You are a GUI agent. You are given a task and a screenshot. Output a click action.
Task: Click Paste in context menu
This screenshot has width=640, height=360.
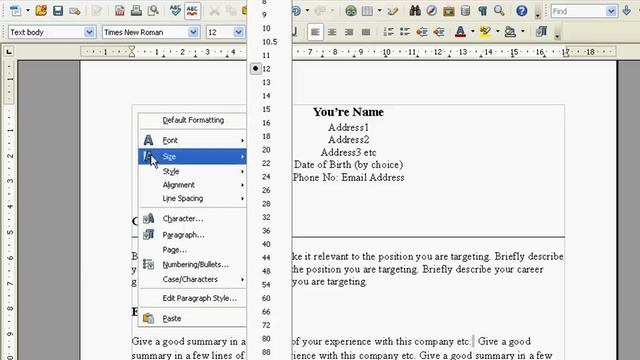point(193,318)
